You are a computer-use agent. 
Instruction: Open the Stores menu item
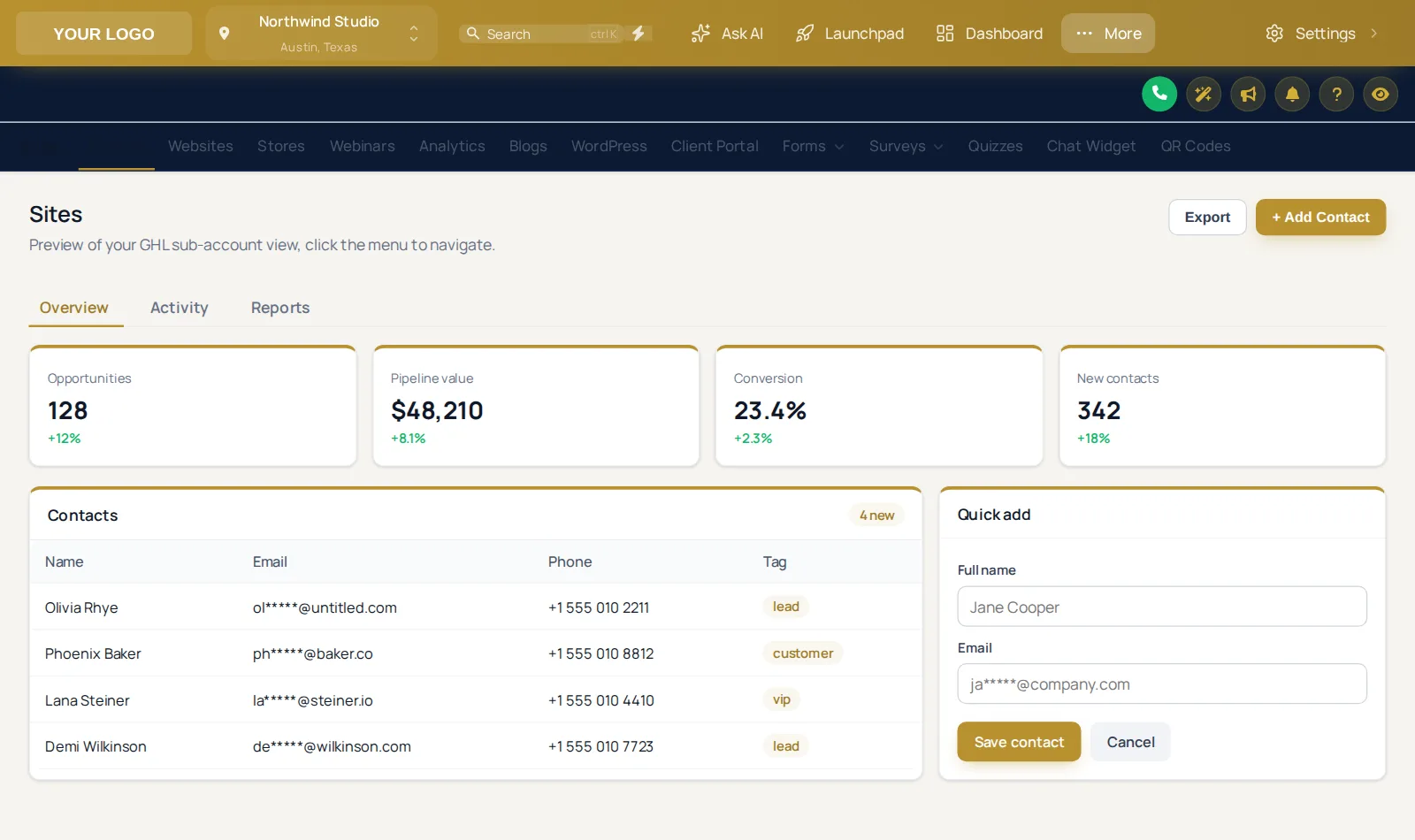(281, 147)
